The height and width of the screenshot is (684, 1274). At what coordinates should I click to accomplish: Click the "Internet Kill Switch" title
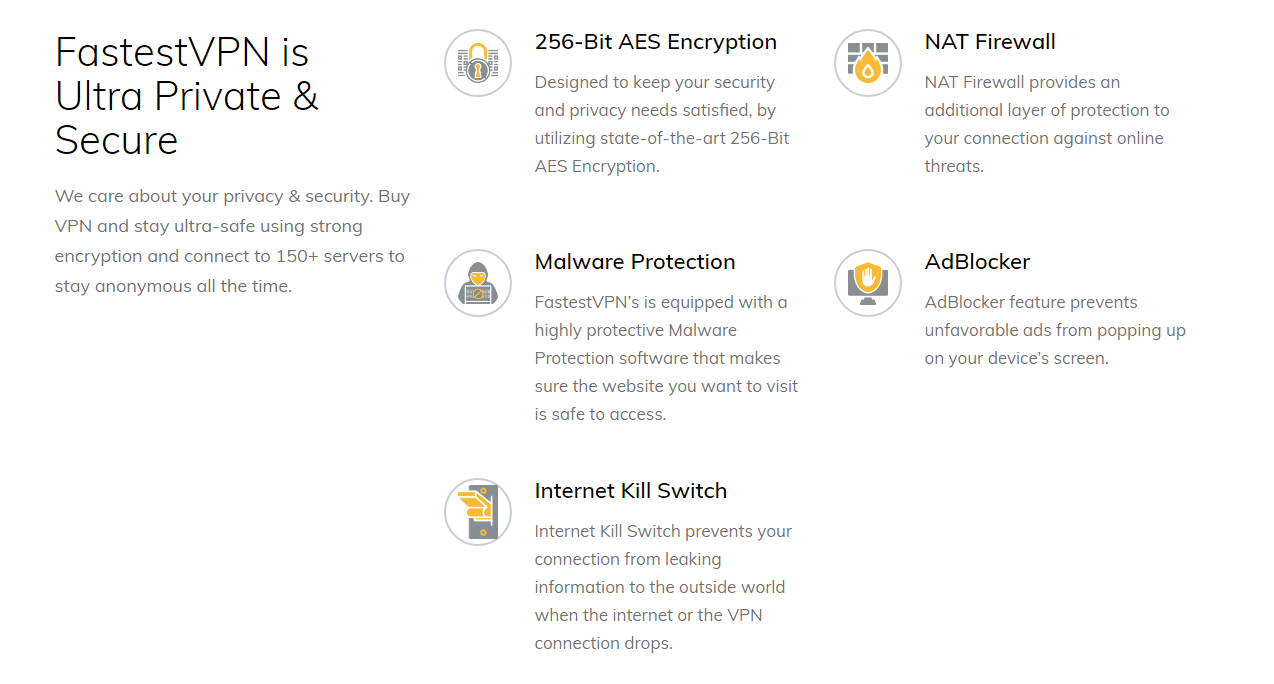coord(631,491)
